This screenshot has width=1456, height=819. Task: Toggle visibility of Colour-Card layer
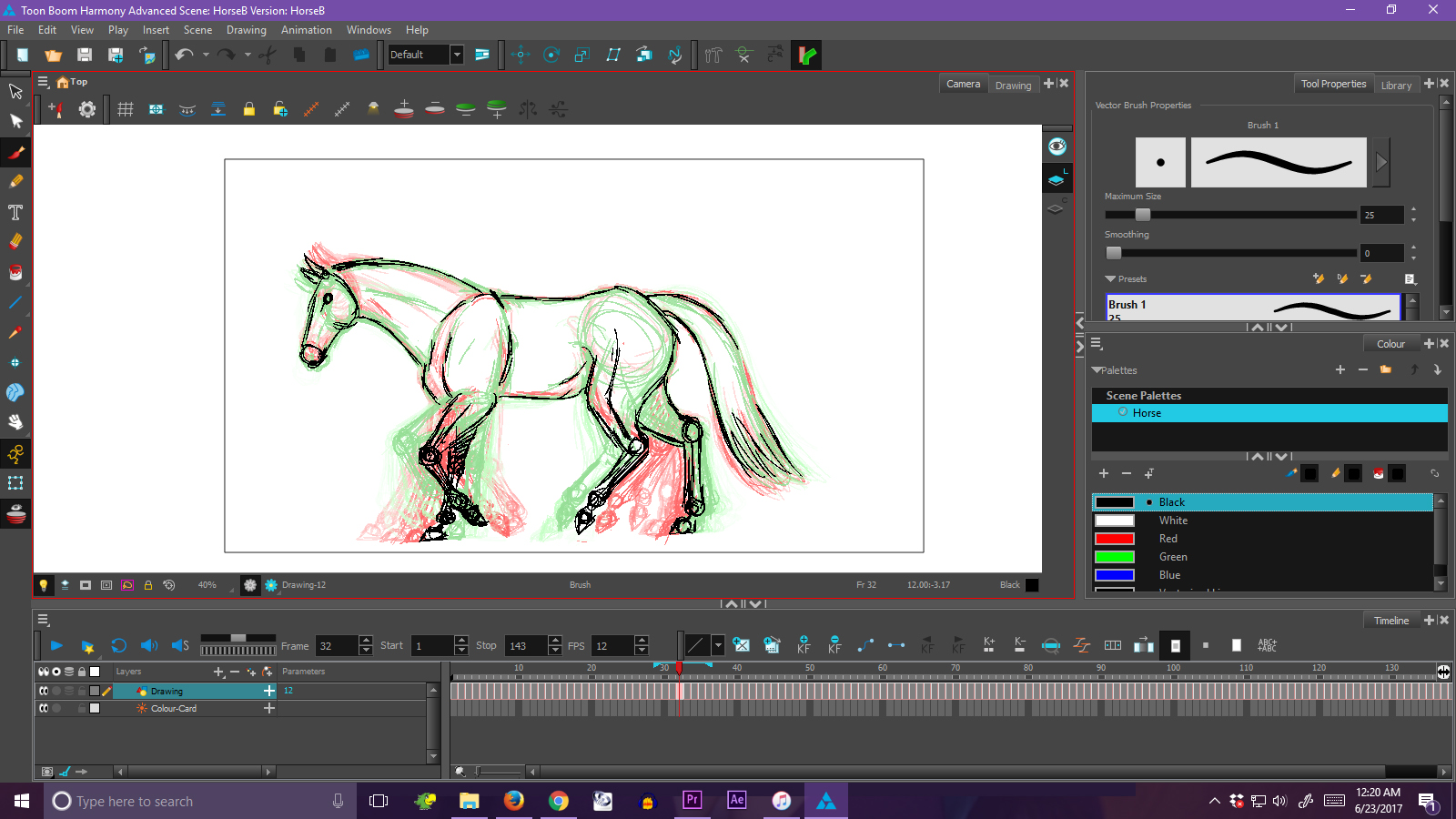pyautogui.click(x=43, y=708)
